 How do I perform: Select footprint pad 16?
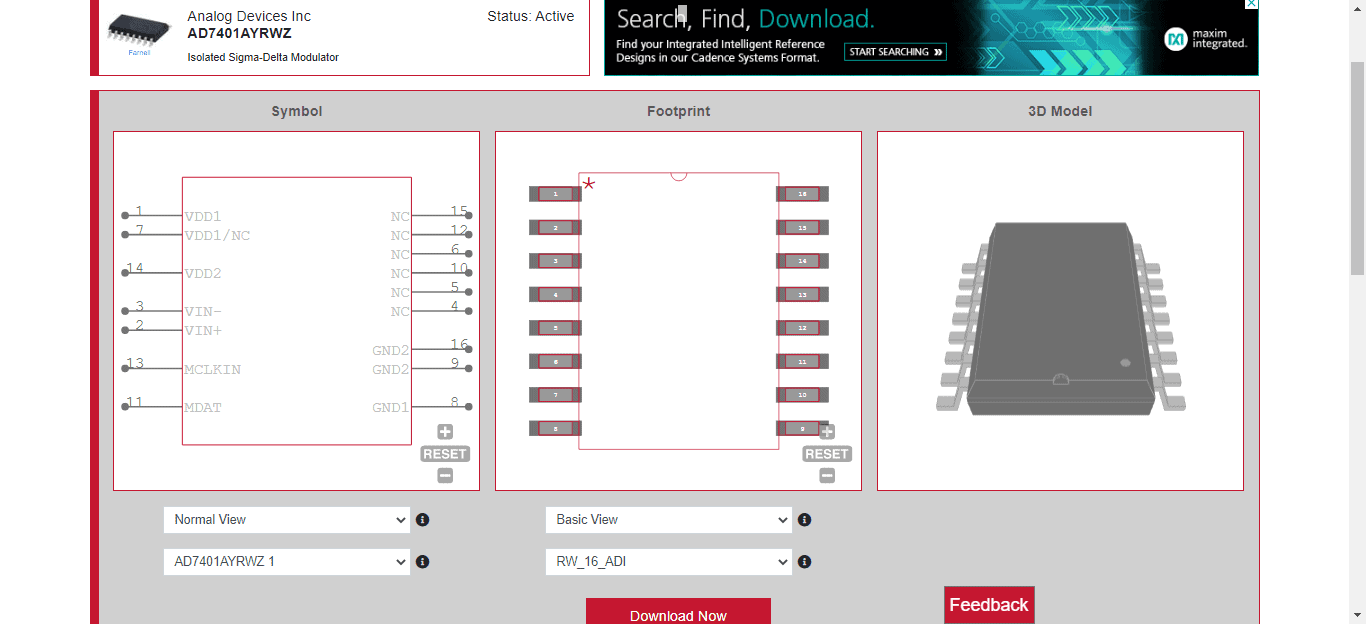pyautogui.click(x=802, y=194)
